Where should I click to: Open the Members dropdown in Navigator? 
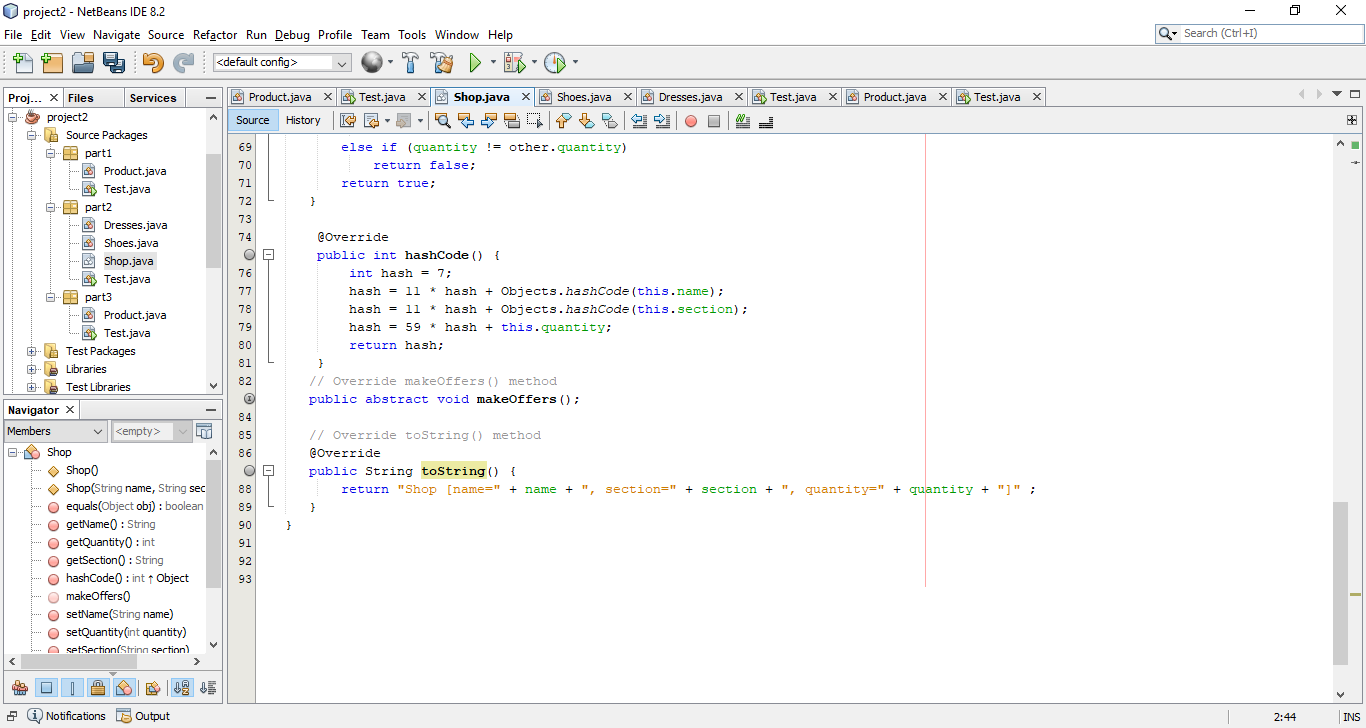(54, 430)
